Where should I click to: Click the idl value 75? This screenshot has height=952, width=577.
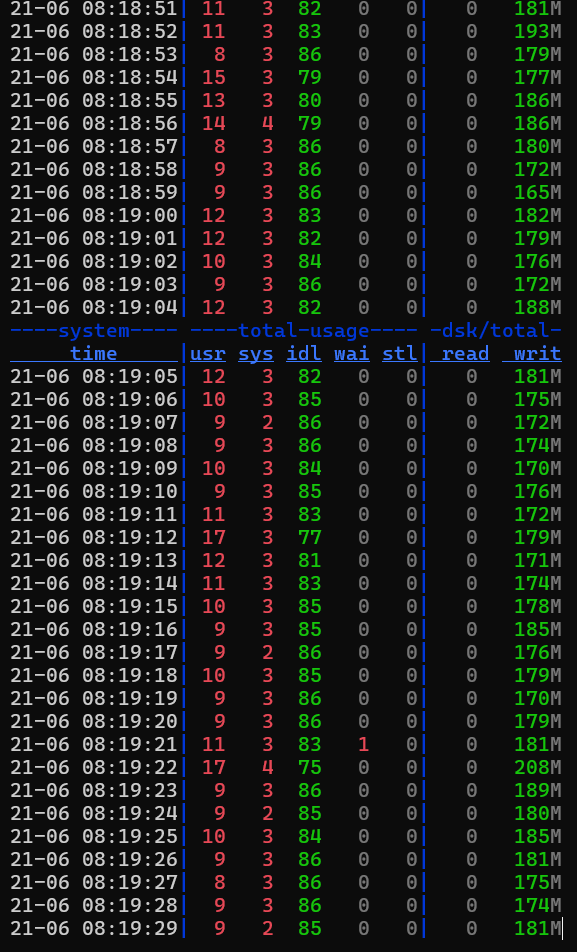tap(310, 768)
